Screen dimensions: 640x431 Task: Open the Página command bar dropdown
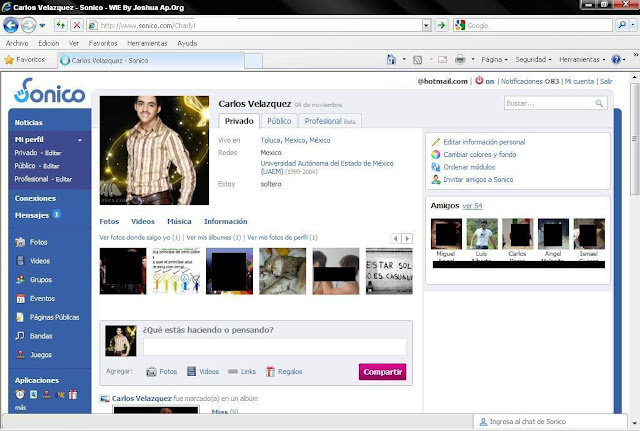coord(494,60)
